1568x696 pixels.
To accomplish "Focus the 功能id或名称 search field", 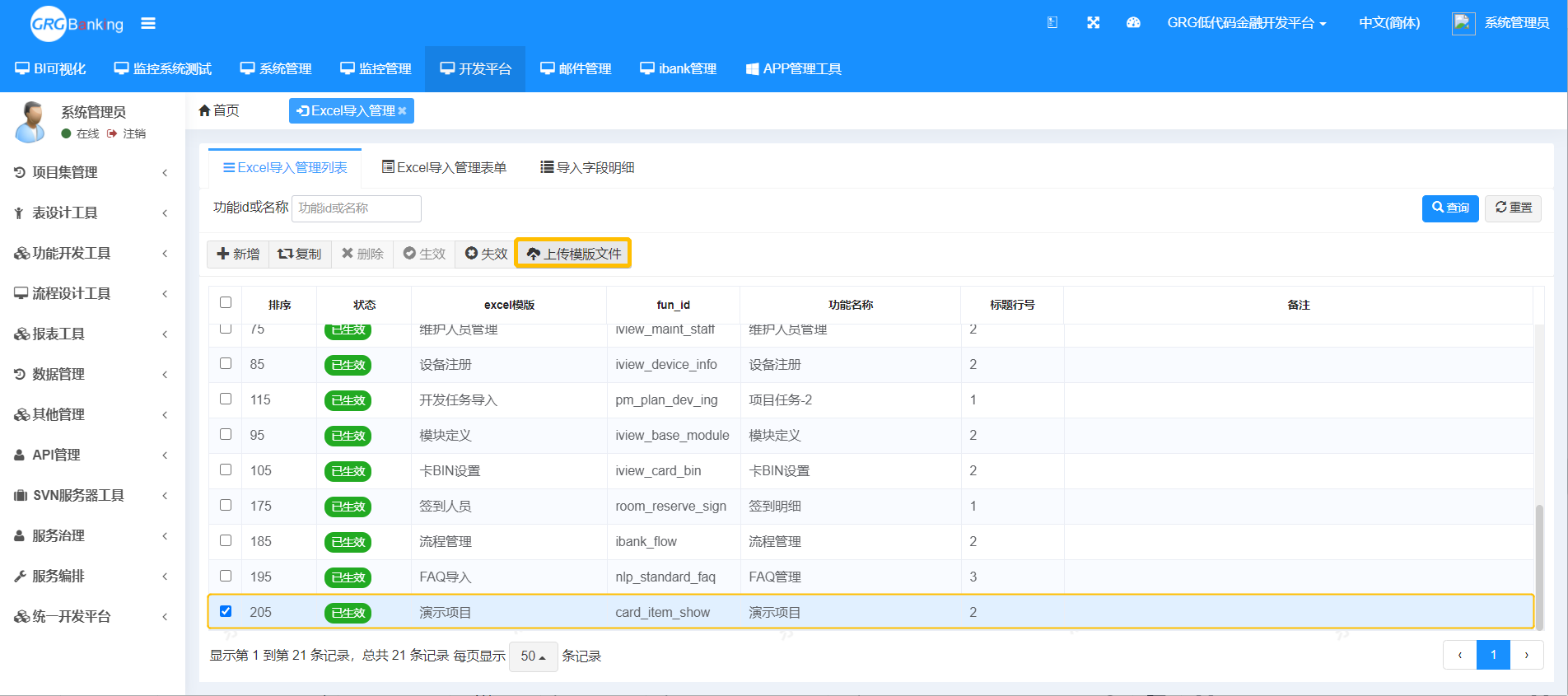I will pos(357,208).
